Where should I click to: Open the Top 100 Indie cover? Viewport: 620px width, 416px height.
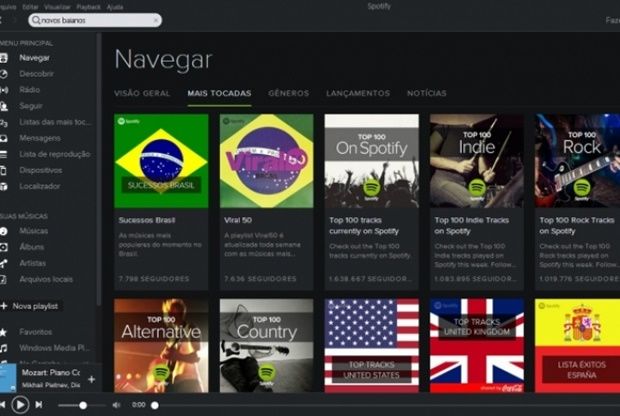click(477, 161)
